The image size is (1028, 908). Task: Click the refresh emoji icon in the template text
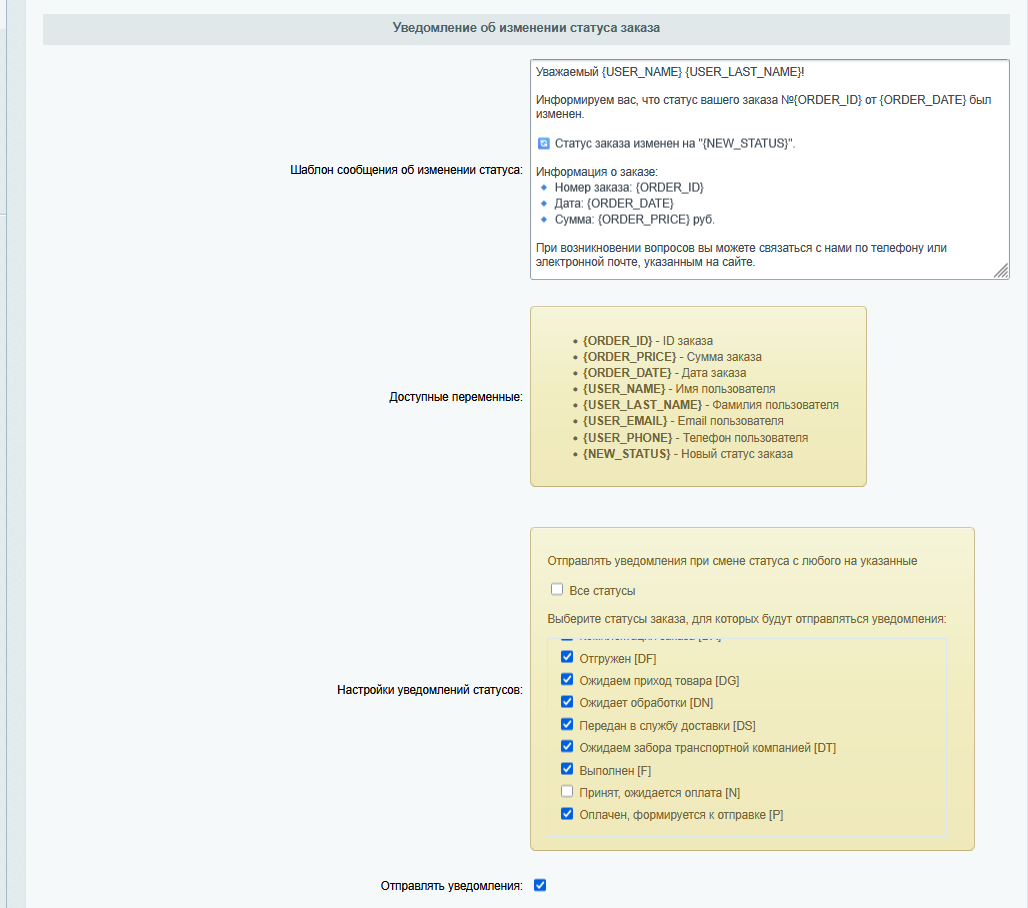(543, 144)
